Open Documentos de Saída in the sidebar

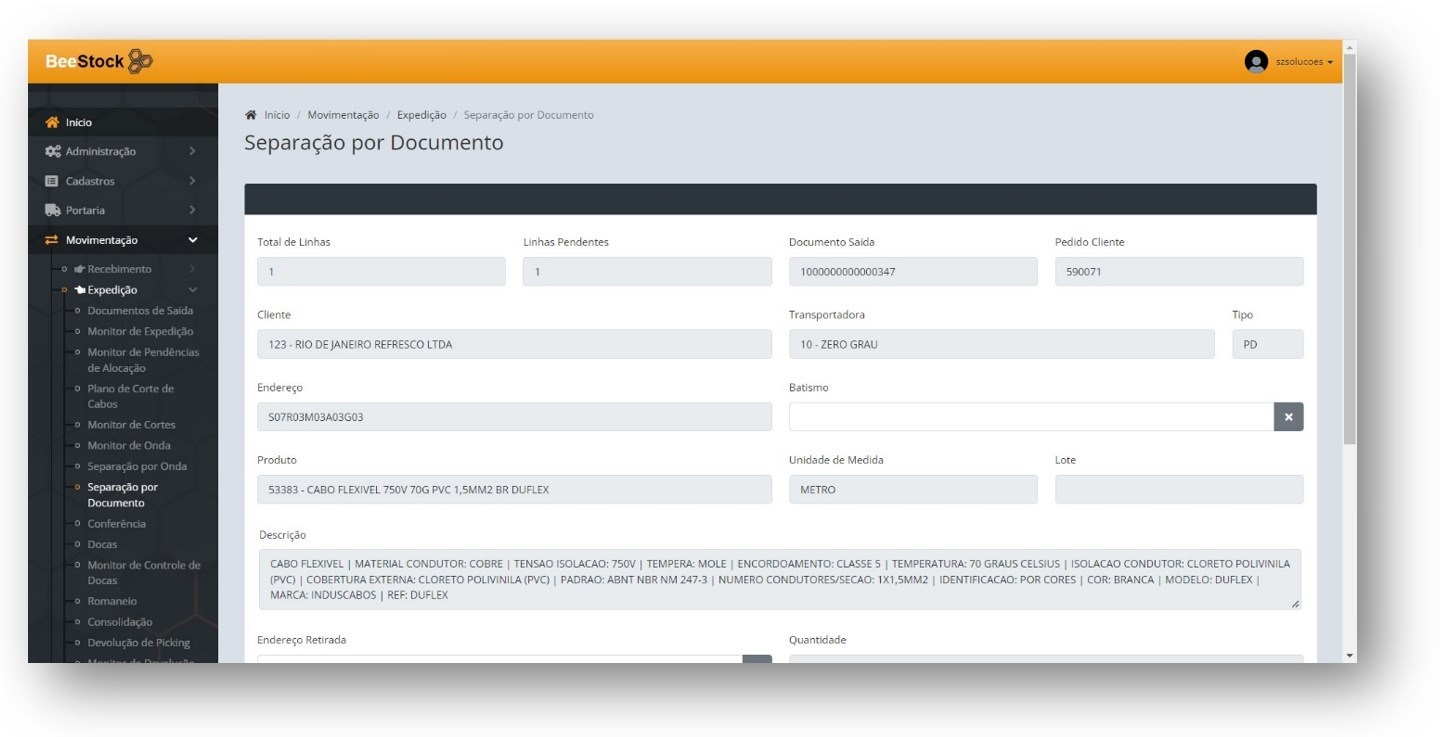click(140, 311)
